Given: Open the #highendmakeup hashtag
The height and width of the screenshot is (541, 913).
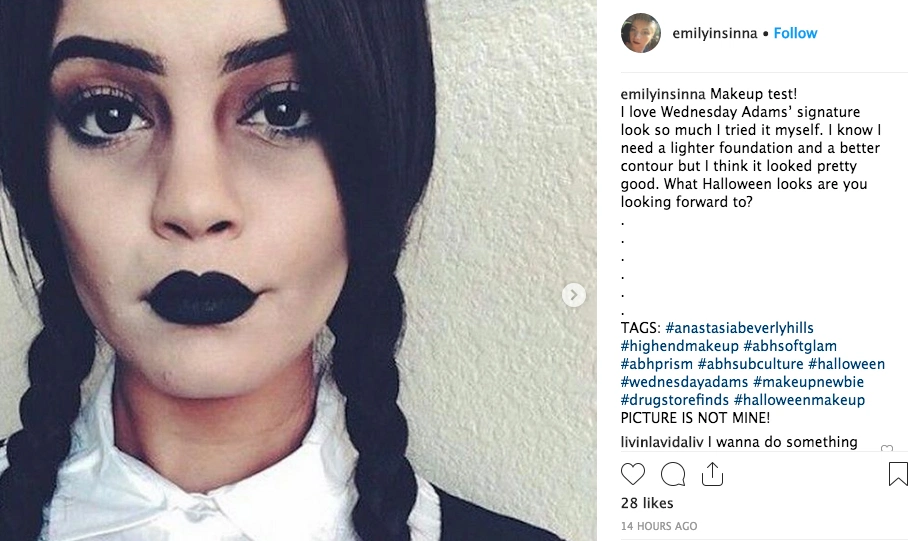Looking at the screenshot, I should (680, 346).
